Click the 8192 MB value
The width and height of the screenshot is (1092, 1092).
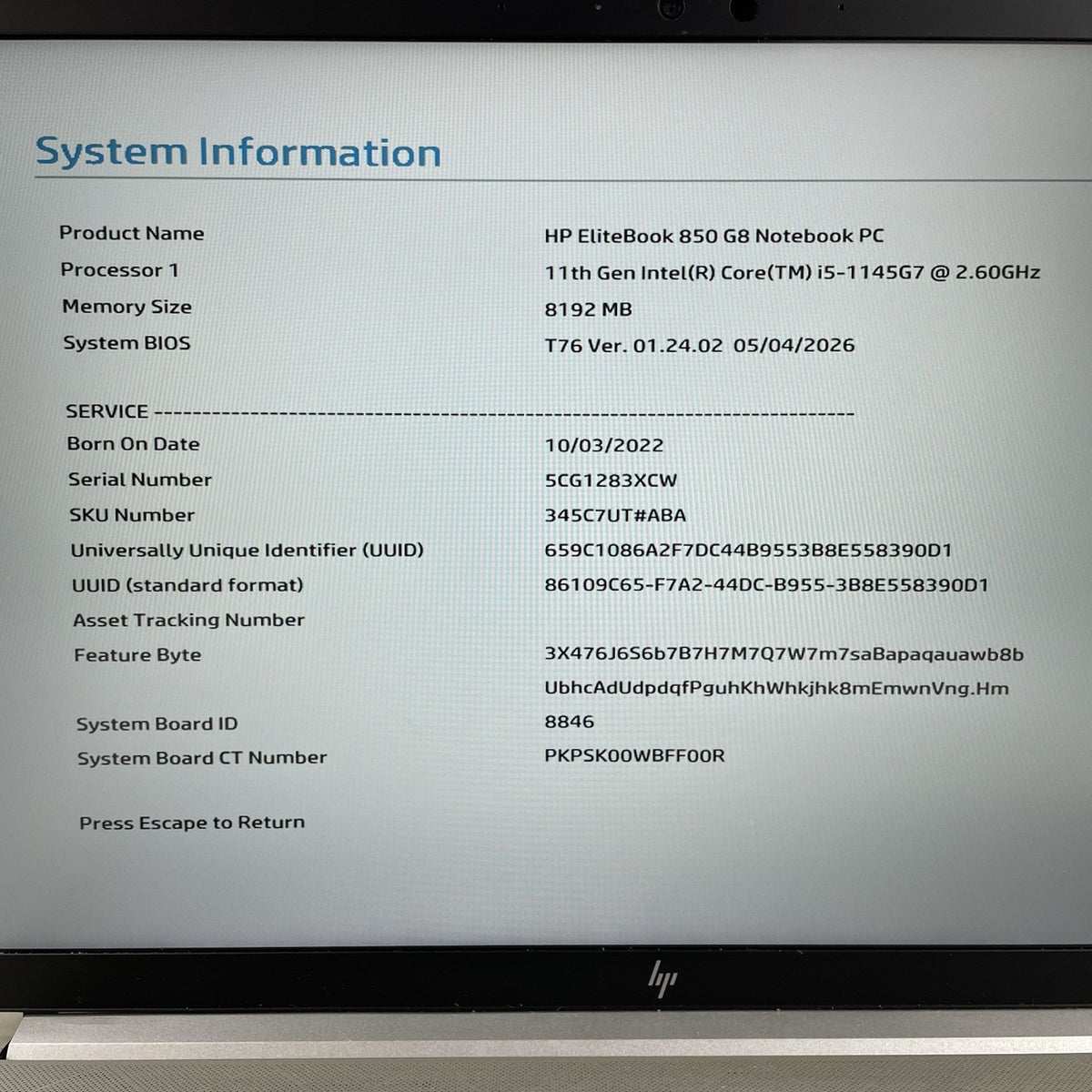click(x=588, y=309)
